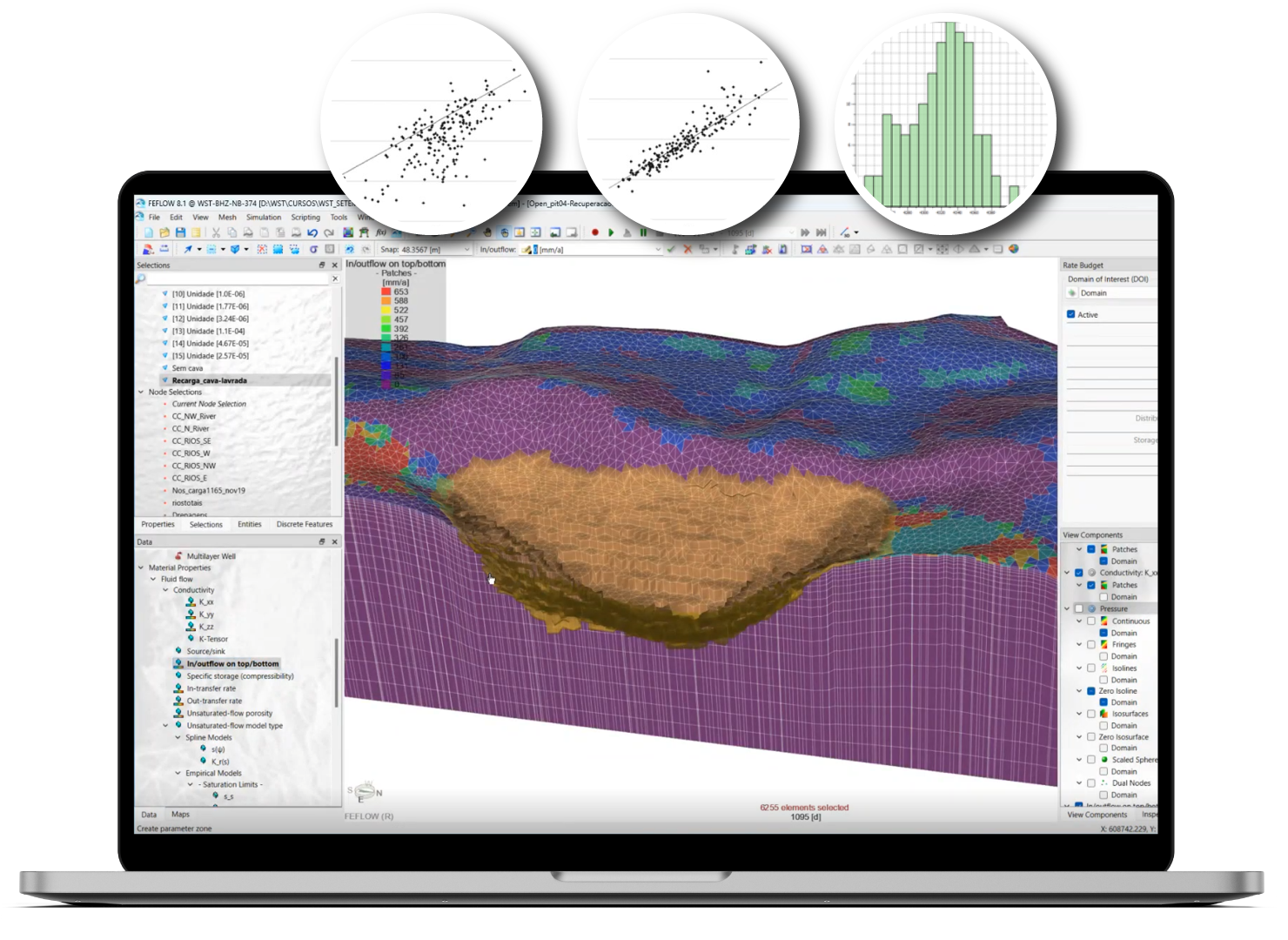Click the New document toolbar icon
The image size is (1288, 940).
[149, 232]
